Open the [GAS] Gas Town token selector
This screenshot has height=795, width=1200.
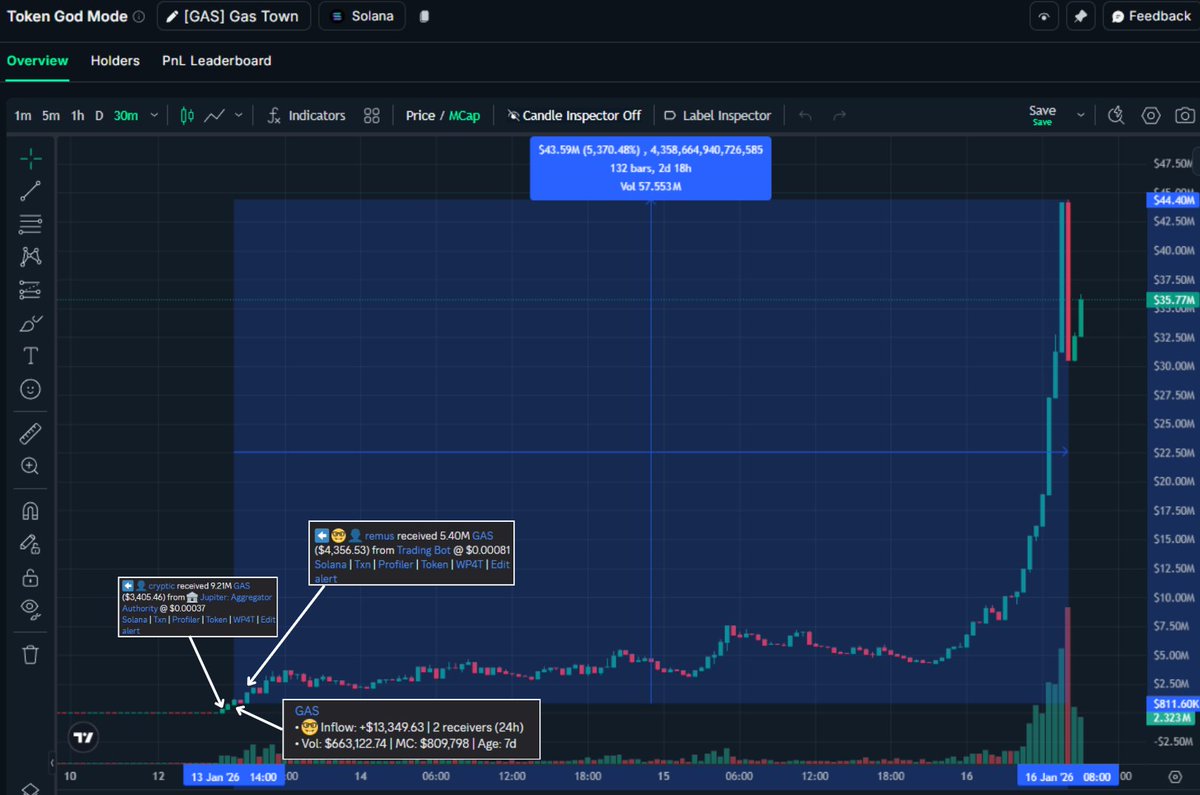(x=233, y=17)
